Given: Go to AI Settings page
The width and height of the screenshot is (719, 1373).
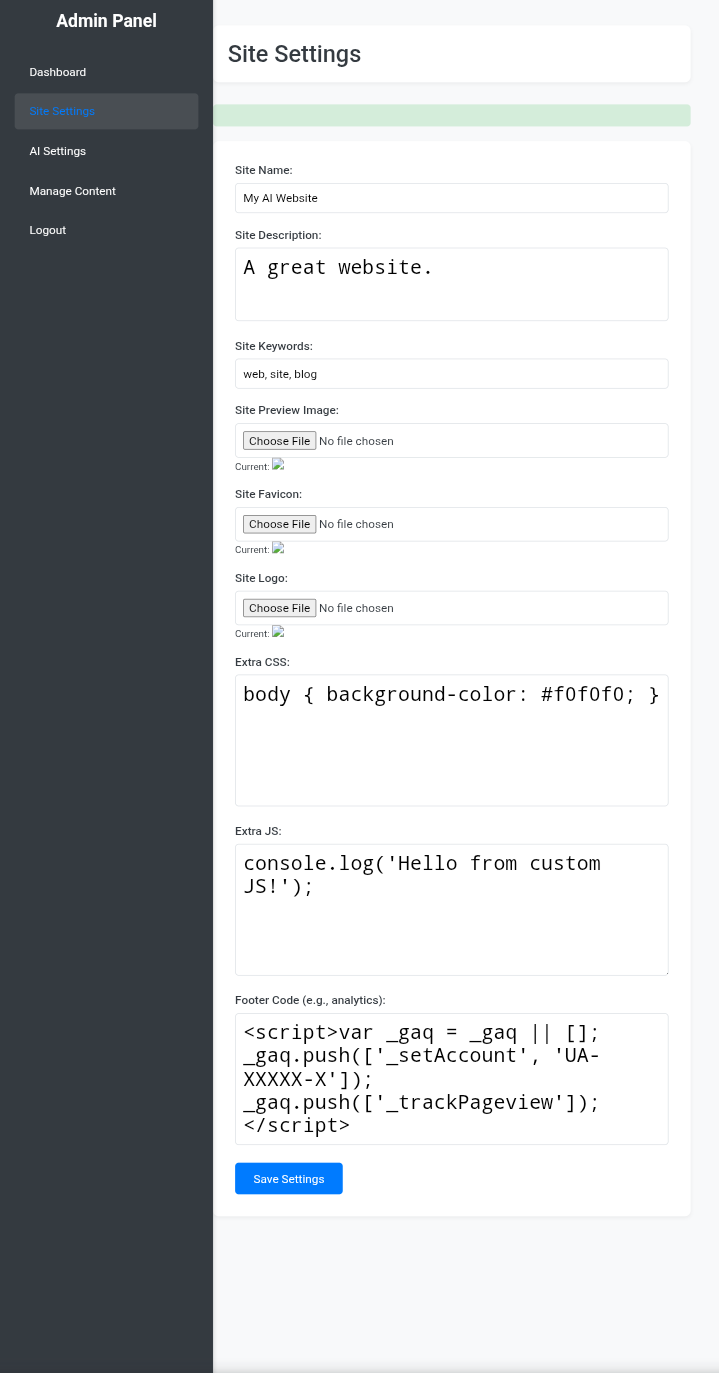Looking at the screenshot, I should click(58, 151).
